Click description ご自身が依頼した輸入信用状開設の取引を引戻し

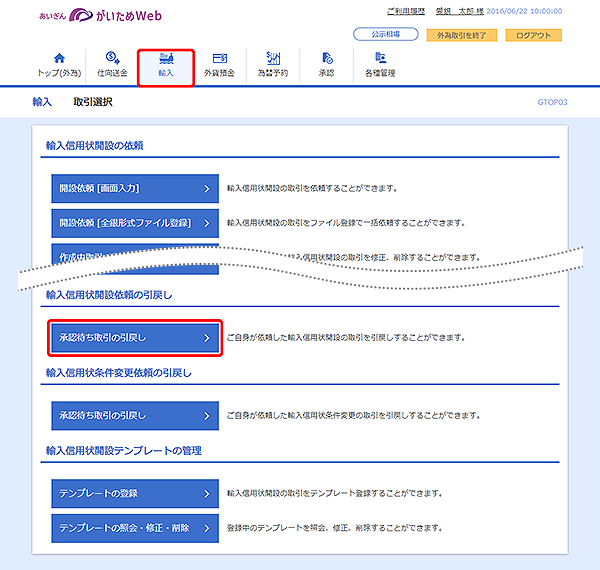(346, 338)
